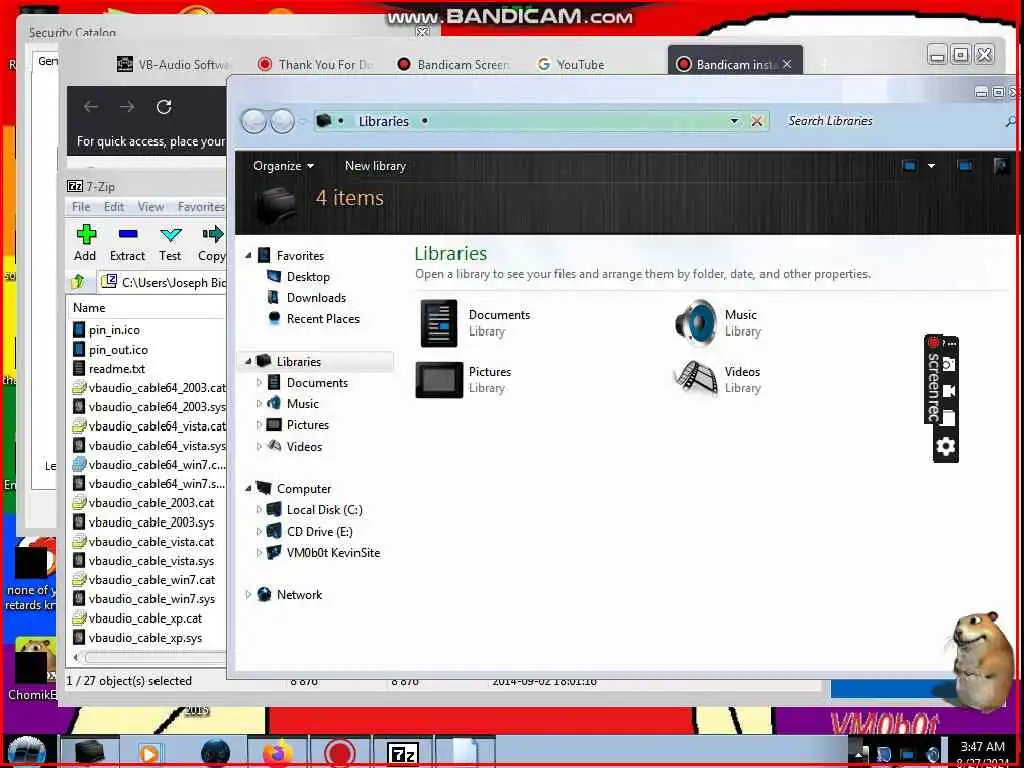The width and height of the screenshot is (1024, 768).
Task: Select vbaudio_cable64_vista.sys in the 7-Zip list
Action: pos(157,445)
